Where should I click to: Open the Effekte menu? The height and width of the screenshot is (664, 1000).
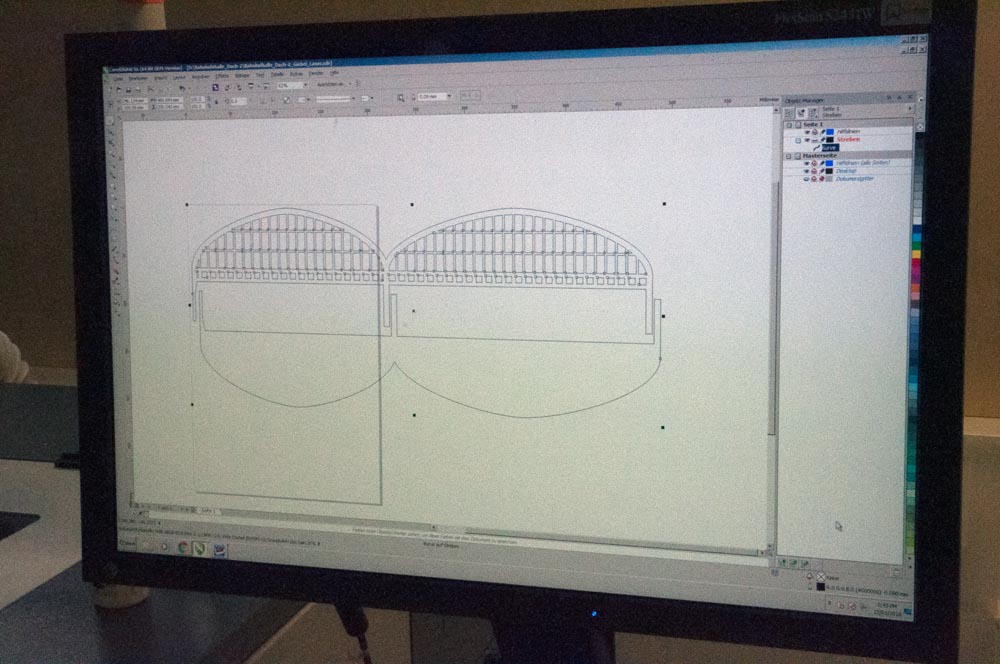[x=222, y=75]
